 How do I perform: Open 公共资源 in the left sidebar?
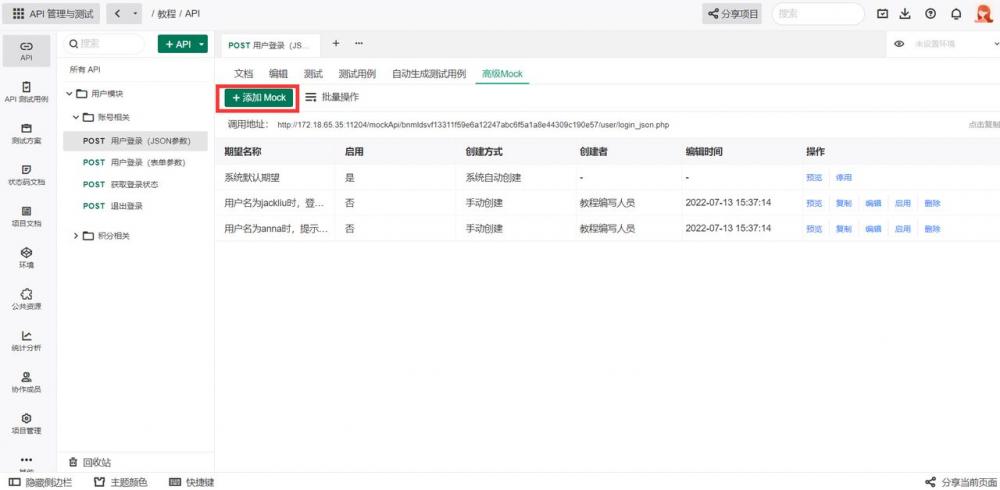pos(27,298)
